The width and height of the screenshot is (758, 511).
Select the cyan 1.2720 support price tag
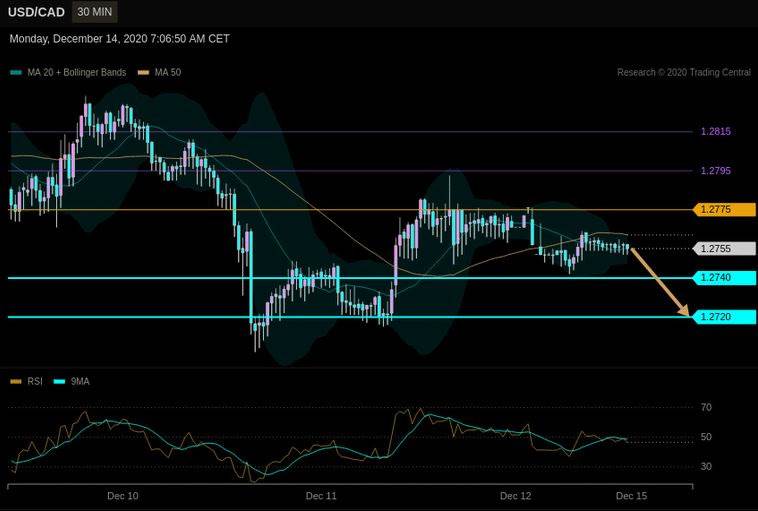tap(724, 317)
